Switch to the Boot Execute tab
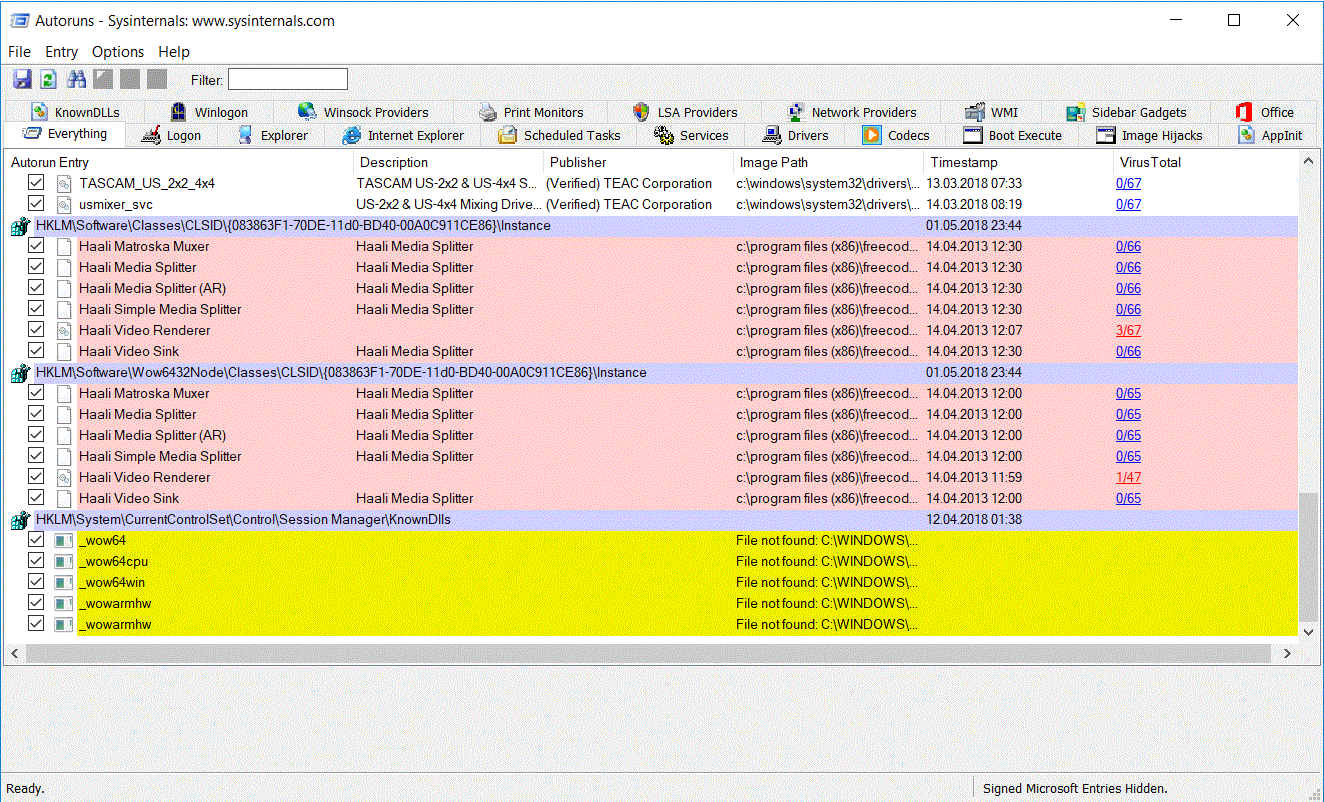 pyautogui.click(x=1011, y=135)
